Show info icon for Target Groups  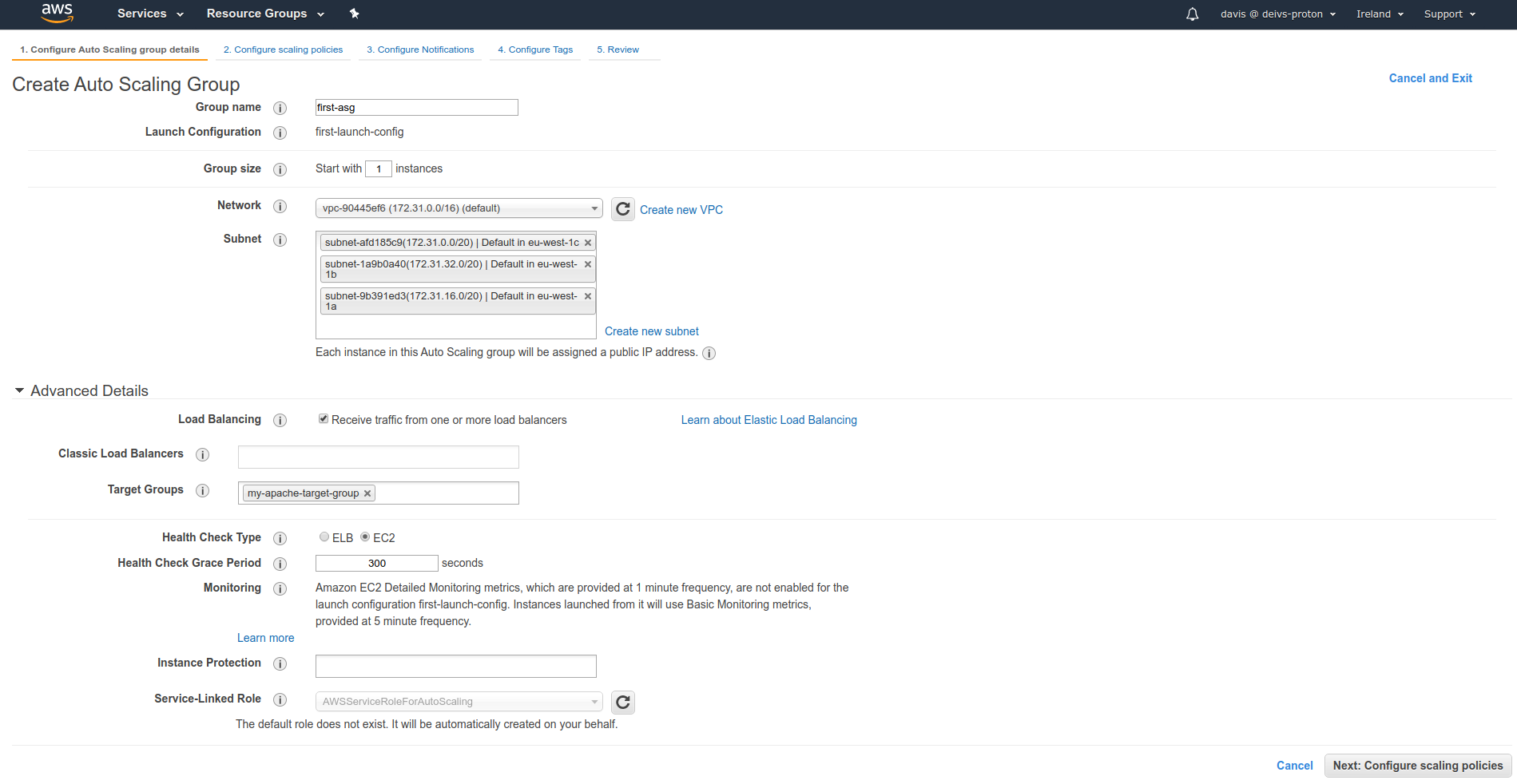click(x=203, y=490)
